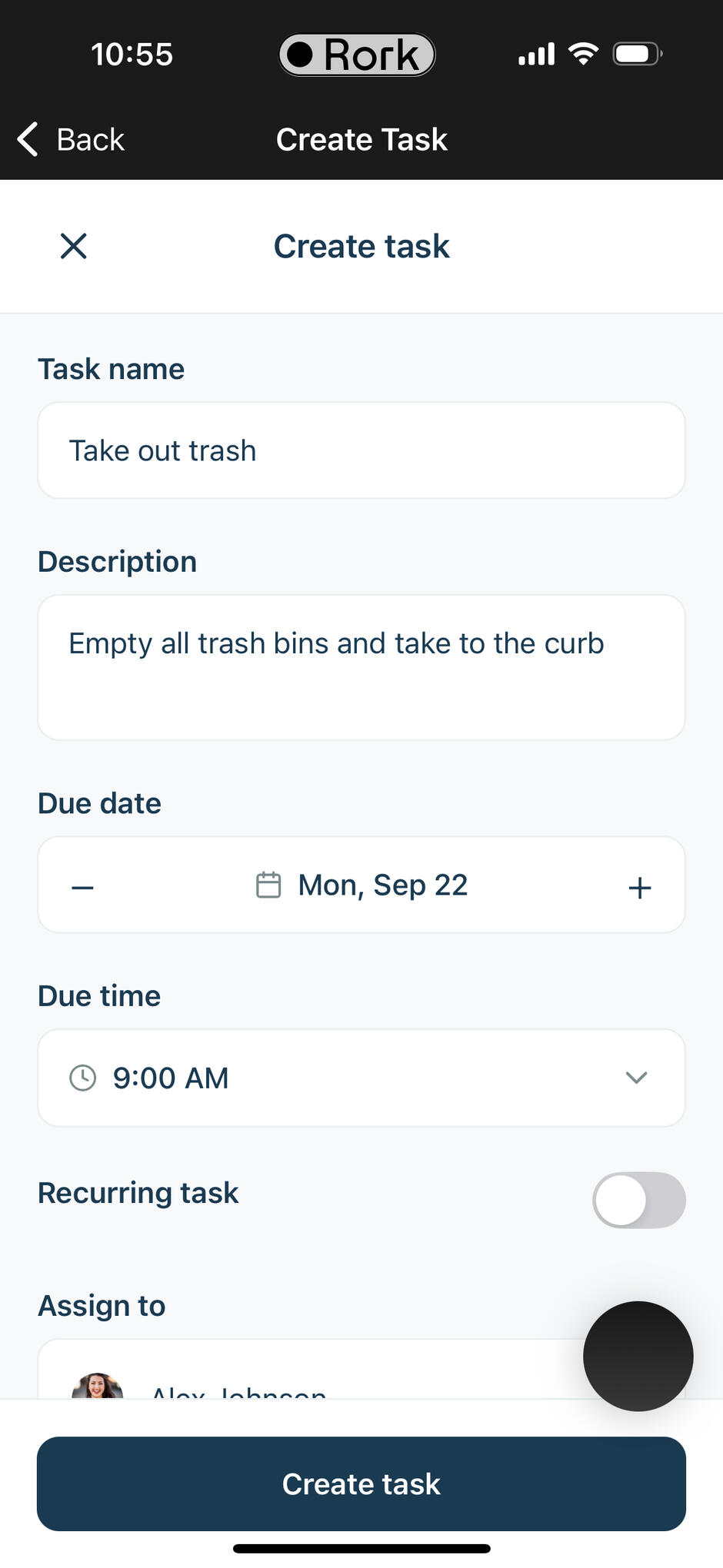Screen dimensions: 723x1568
Task: Tap the Back navigation label
Action: [90, 139]
